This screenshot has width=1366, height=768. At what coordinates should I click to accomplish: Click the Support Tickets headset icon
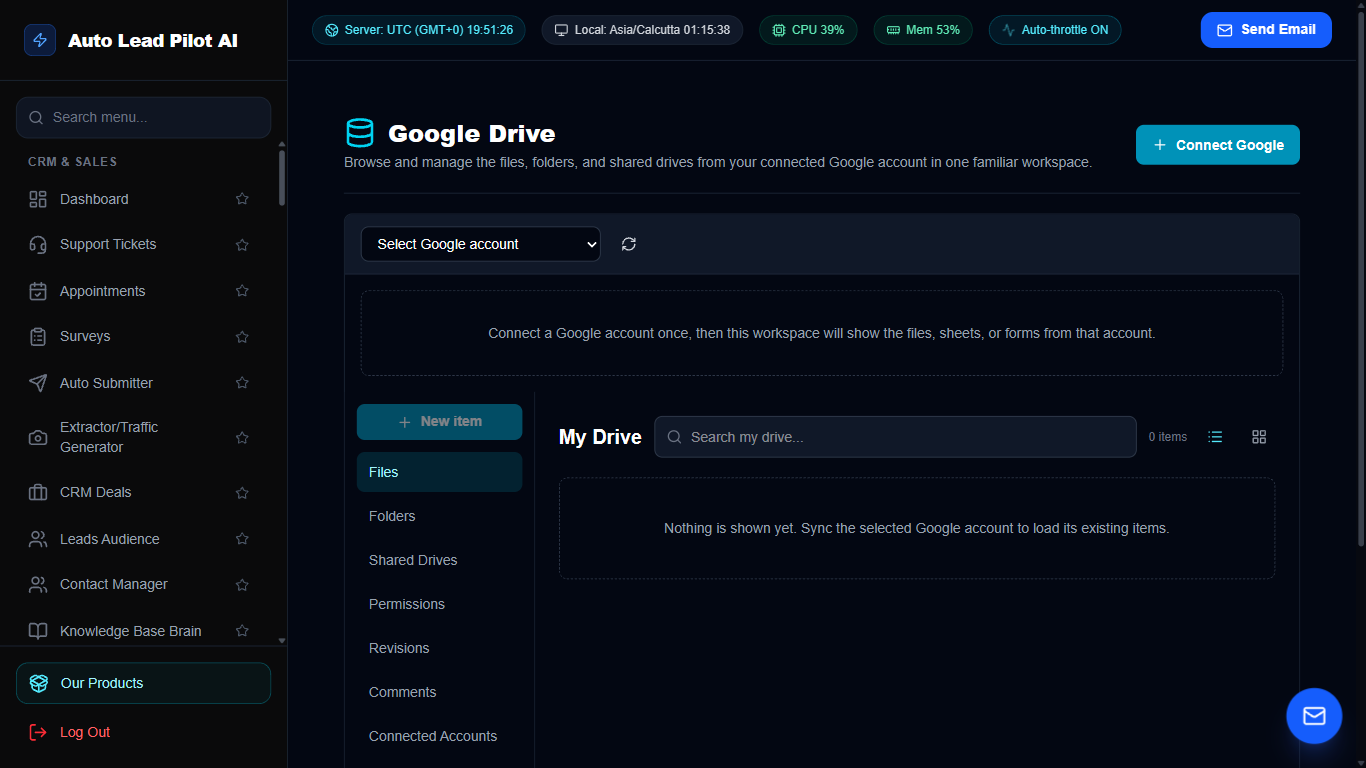[38, 244]
